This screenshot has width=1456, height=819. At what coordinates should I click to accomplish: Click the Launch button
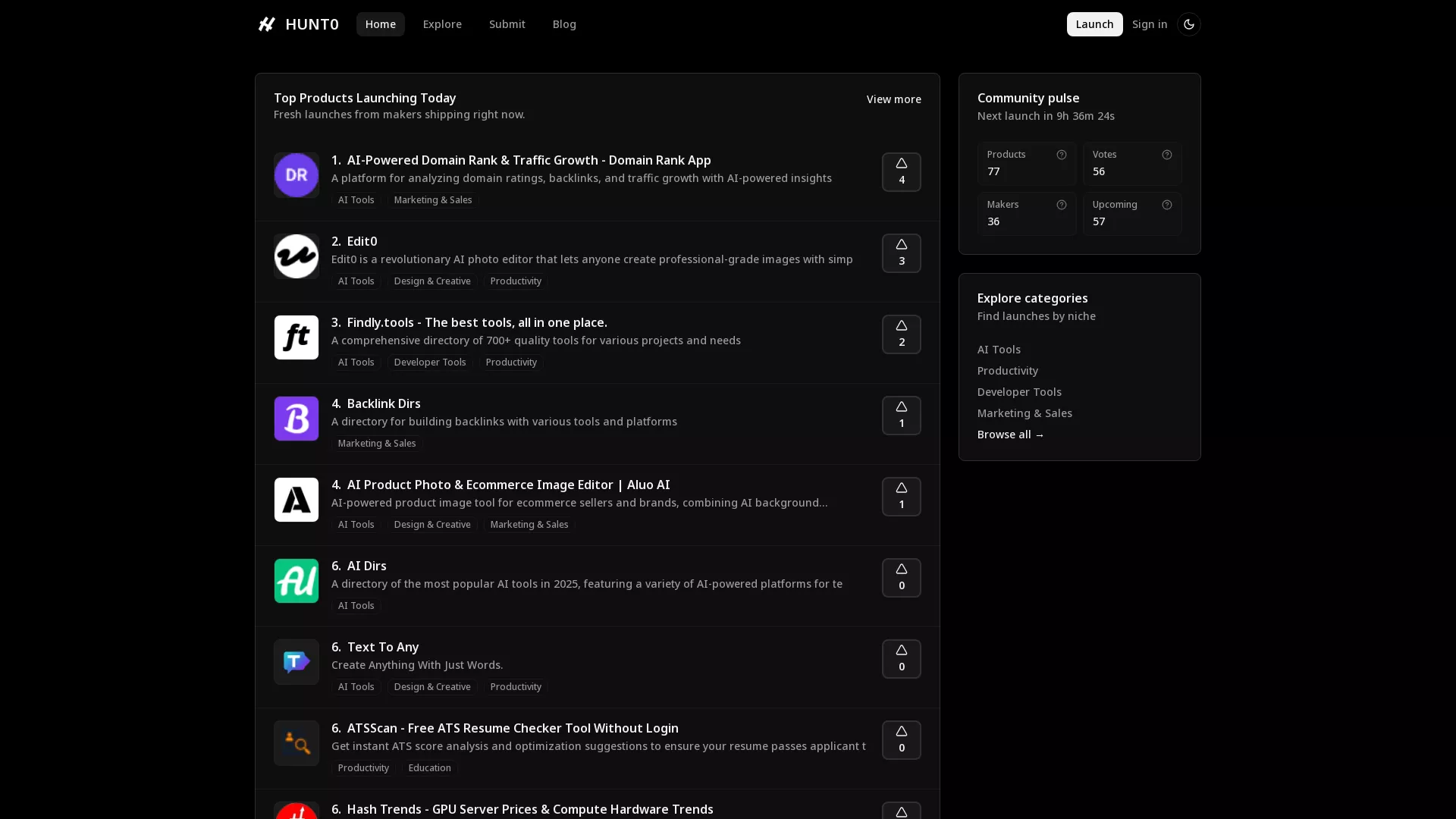click(1094, 24)
